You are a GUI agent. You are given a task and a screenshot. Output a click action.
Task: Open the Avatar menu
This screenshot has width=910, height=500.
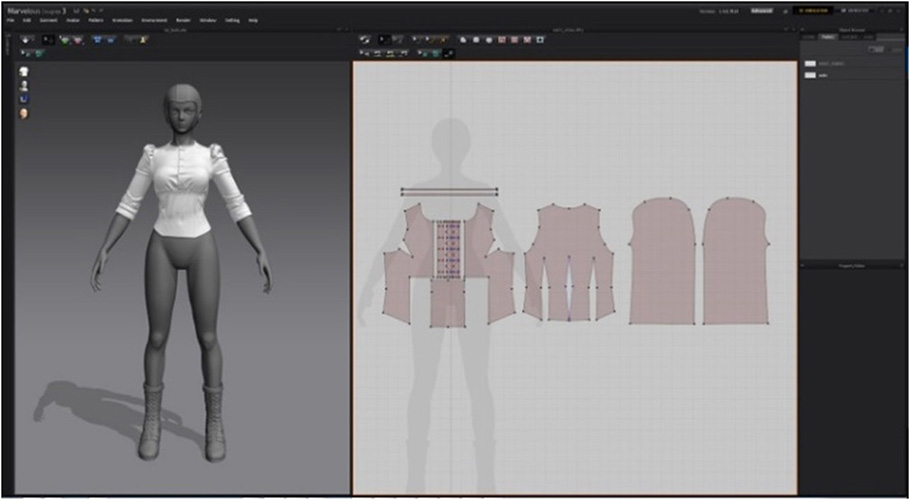(73, 20)
